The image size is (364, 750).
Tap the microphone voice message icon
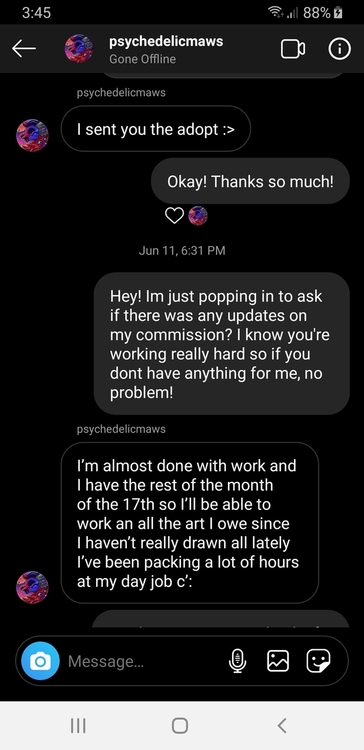237,661
